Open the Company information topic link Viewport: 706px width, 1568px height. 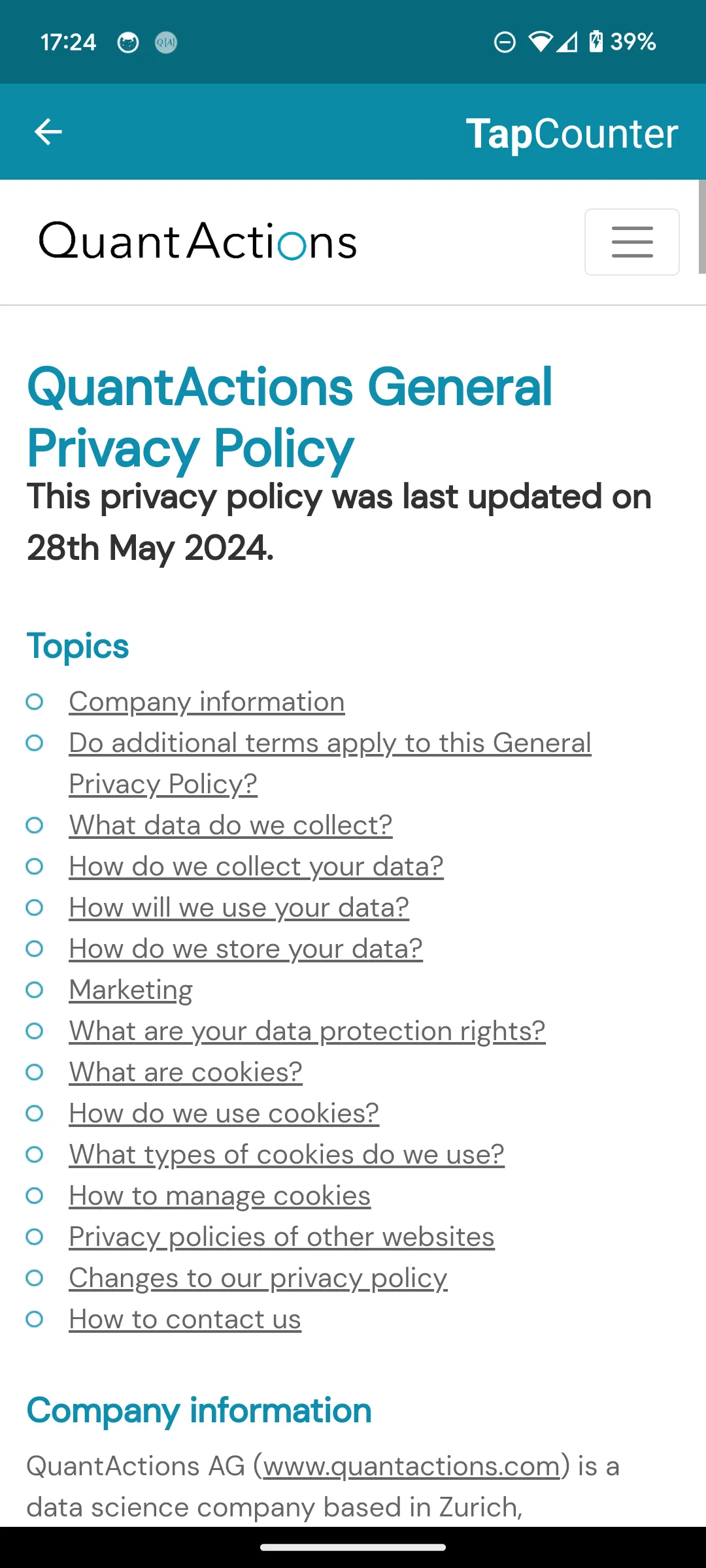207,702
